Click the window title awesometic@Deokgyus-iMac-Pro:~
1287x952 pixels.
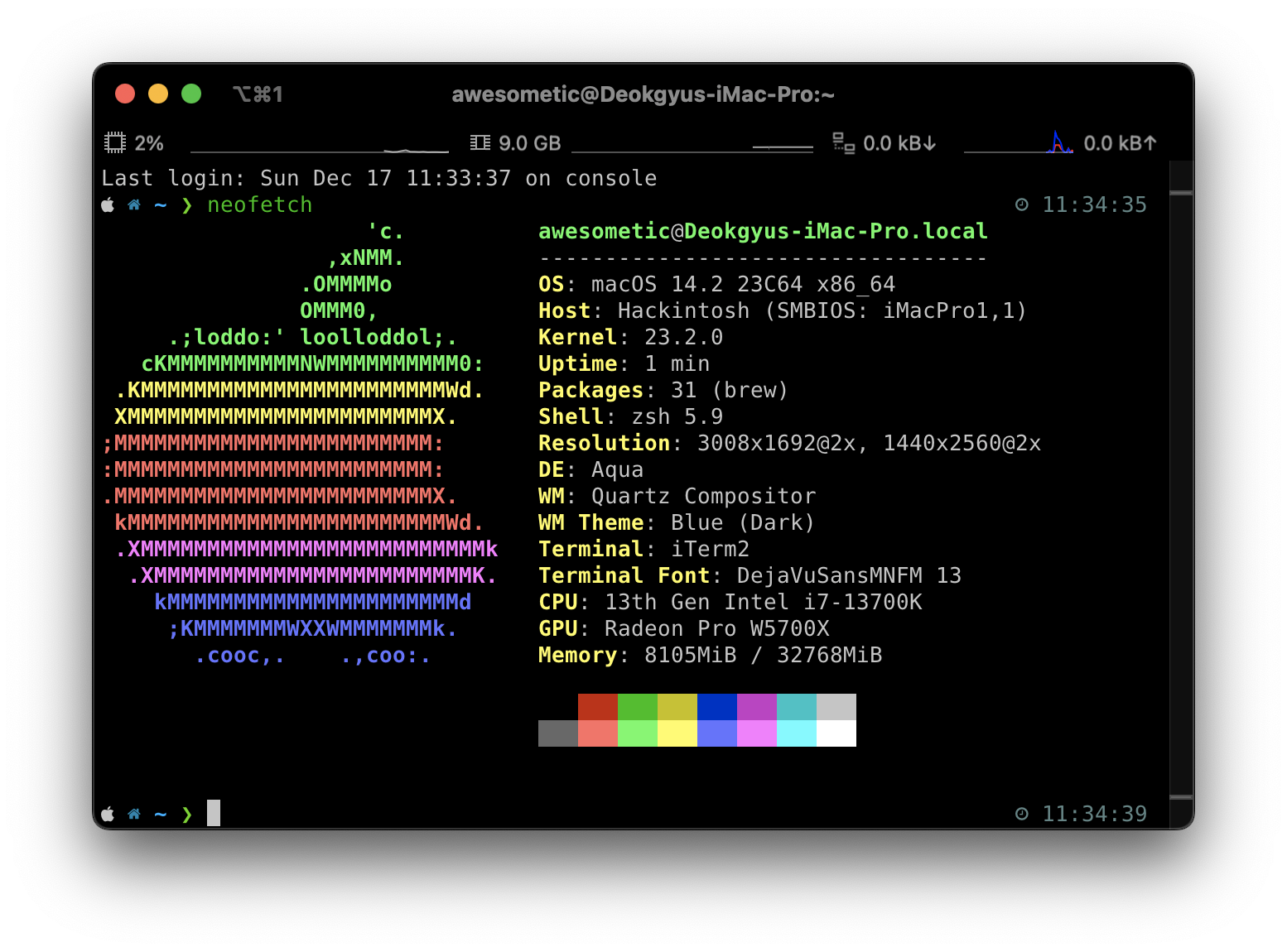pos(643,94)
